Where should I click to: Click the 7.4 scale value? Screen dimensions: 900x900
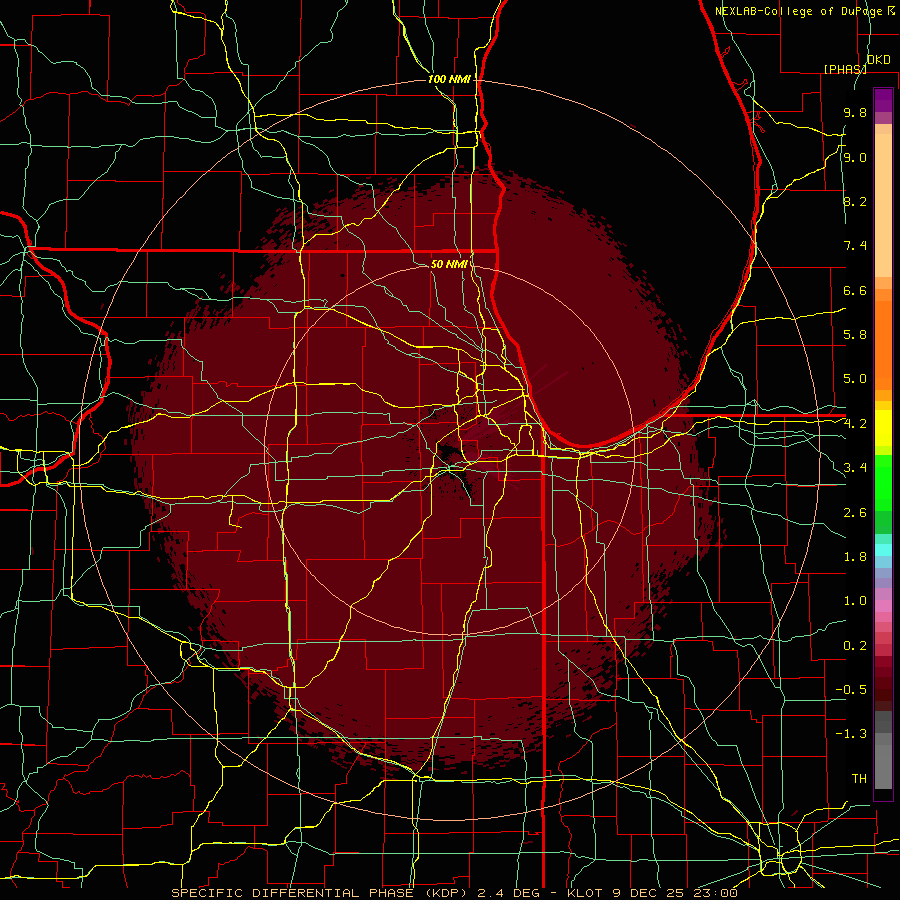click(x=855, y=246)
